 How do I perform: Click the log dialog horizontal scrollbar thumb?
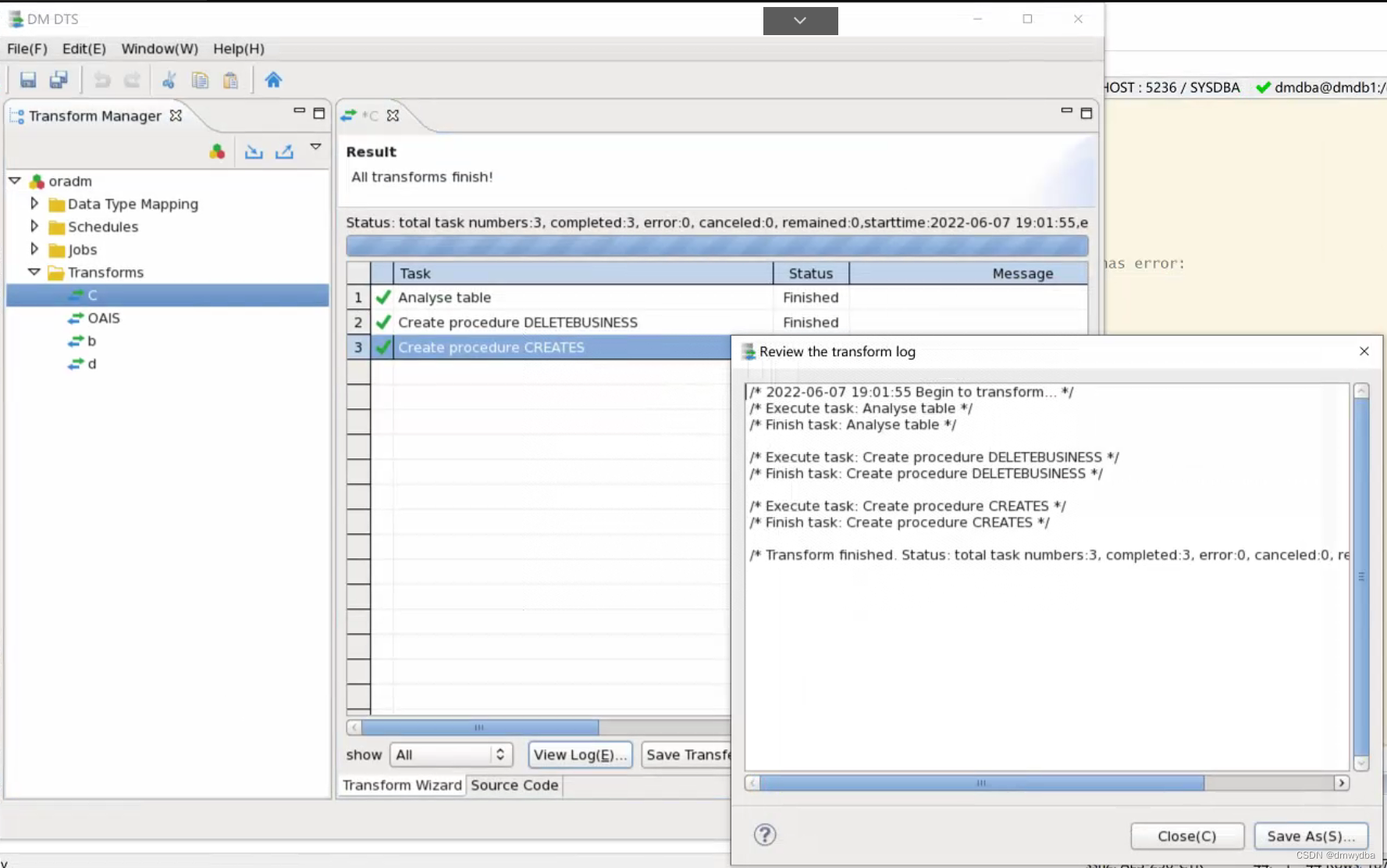click(981, 783)
